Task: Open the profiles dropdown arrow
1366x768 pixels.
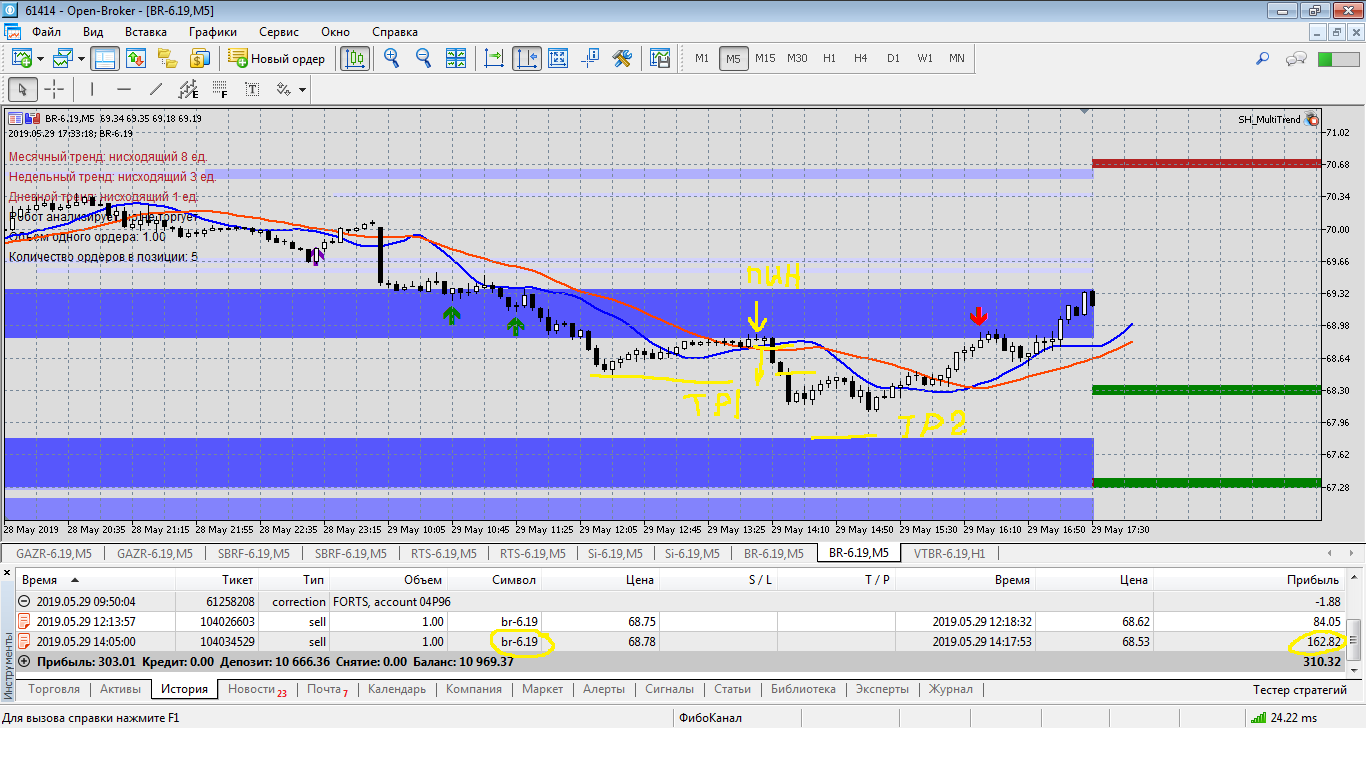Action: pyautogui.click(x=82, y=58)
